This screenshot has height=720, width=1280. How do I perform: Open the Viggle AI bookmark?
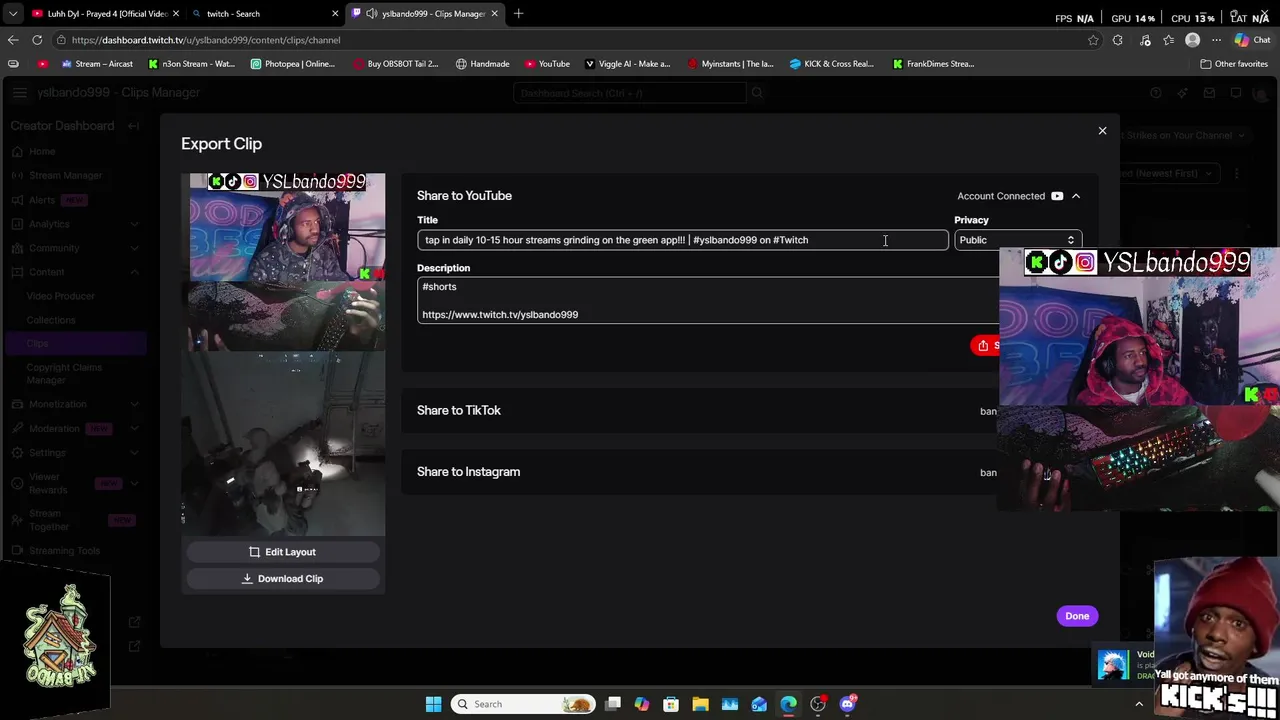628,64
